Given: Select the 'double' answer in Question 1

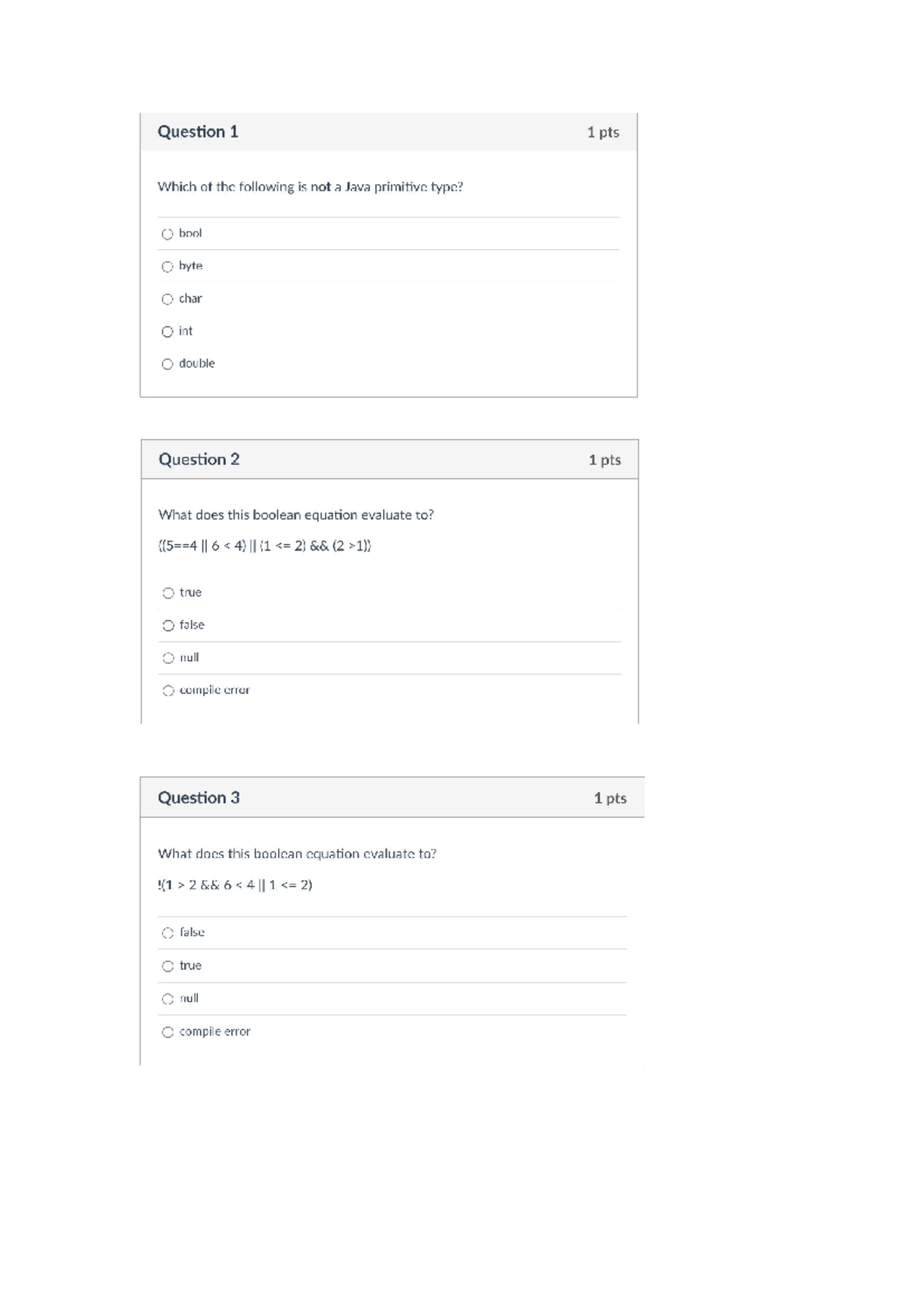Looking at the screenshot, I should (167, 363).
